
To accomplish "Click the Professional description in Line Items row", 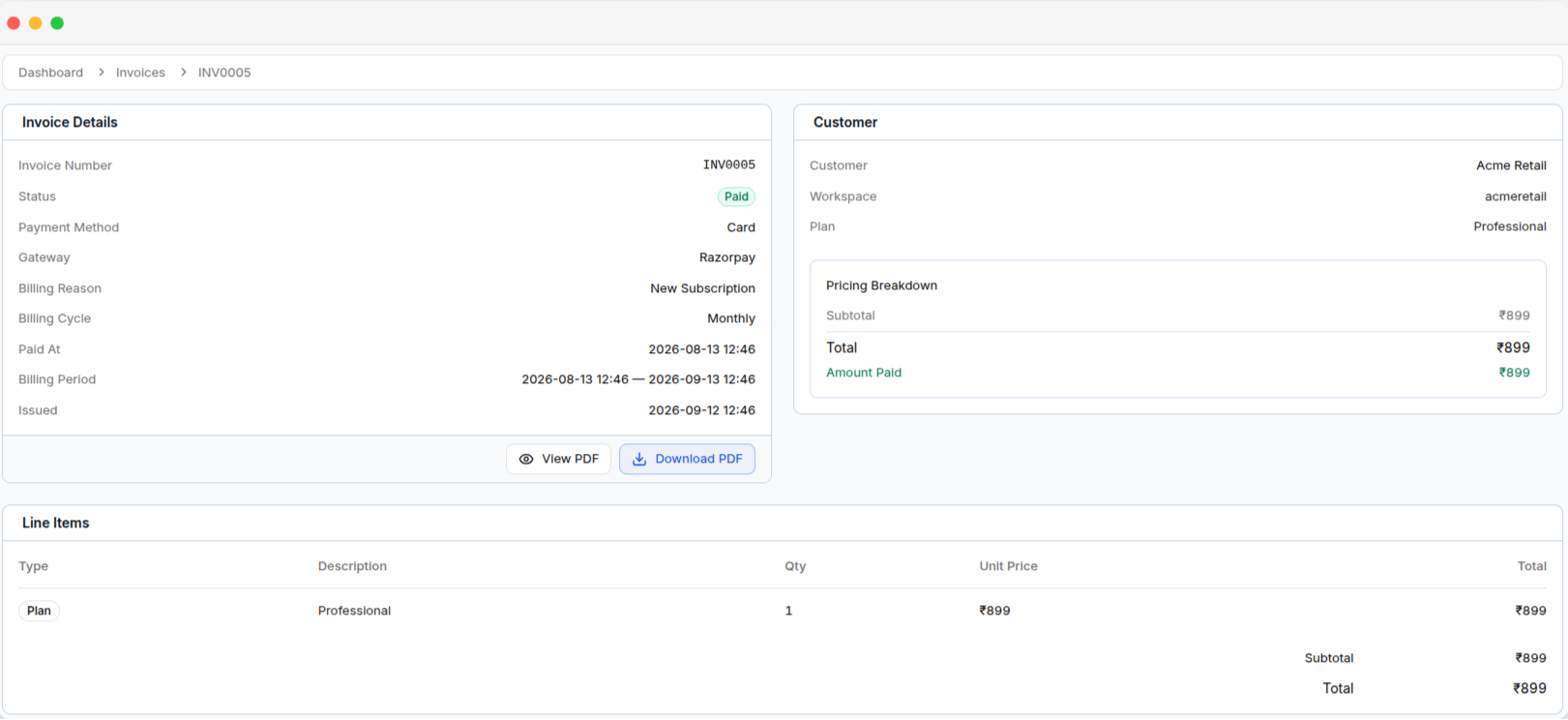I will click(x=354, y=611).
